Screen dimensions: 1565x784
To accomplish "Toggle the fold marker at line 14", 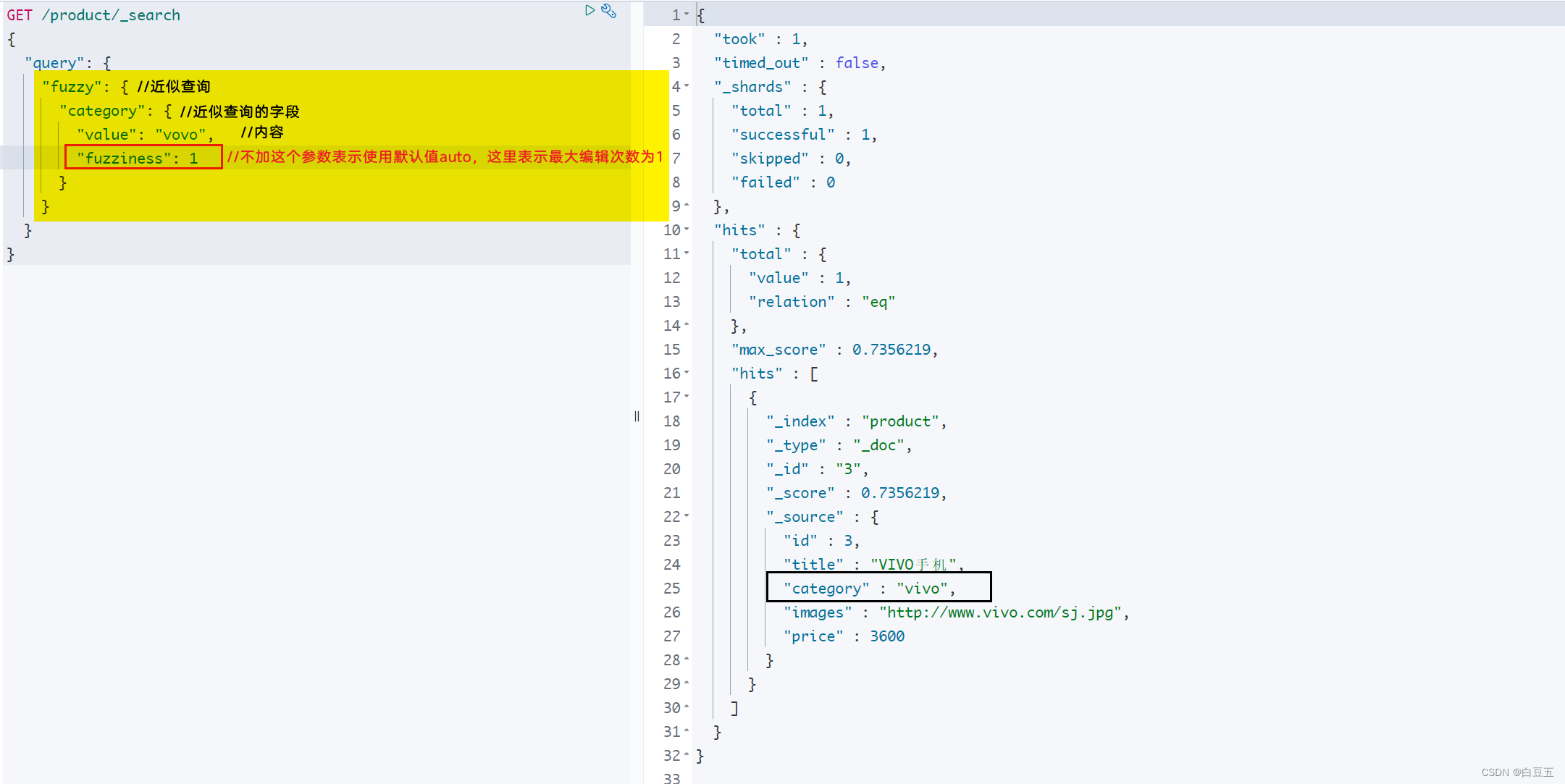I will click(687, 325).
